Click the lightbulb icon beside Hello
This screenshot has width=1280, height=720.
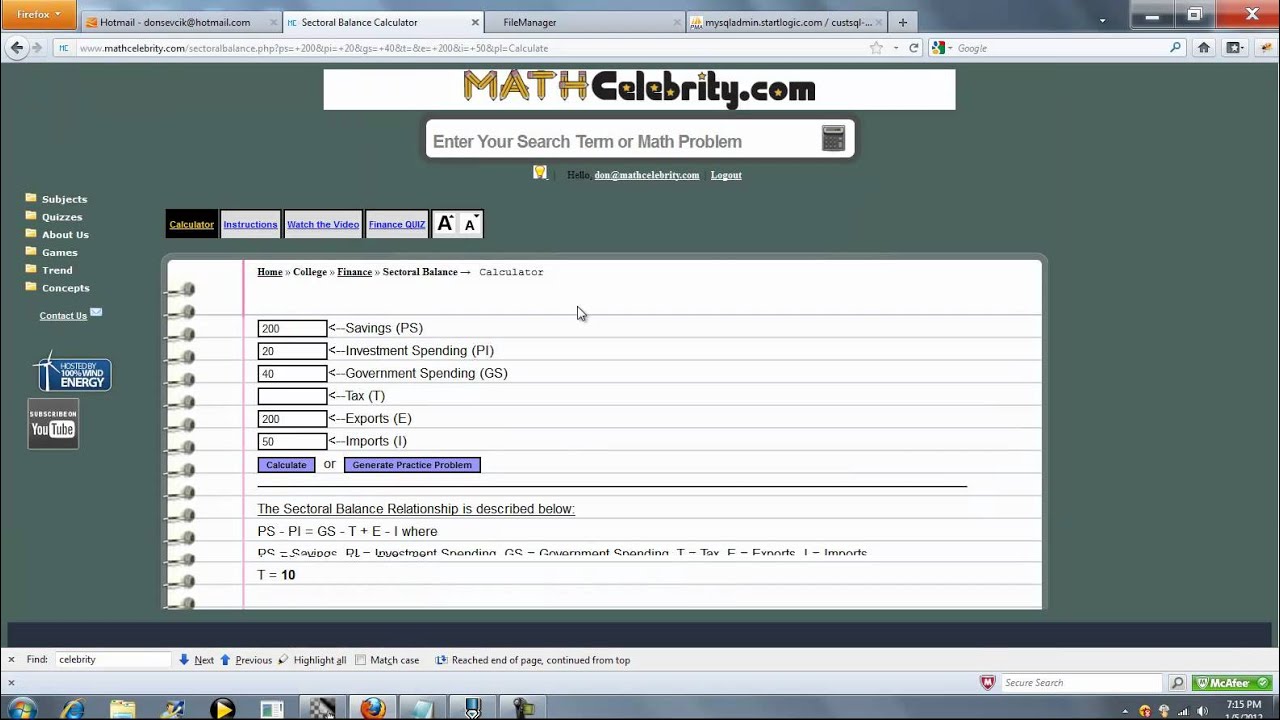540,173
